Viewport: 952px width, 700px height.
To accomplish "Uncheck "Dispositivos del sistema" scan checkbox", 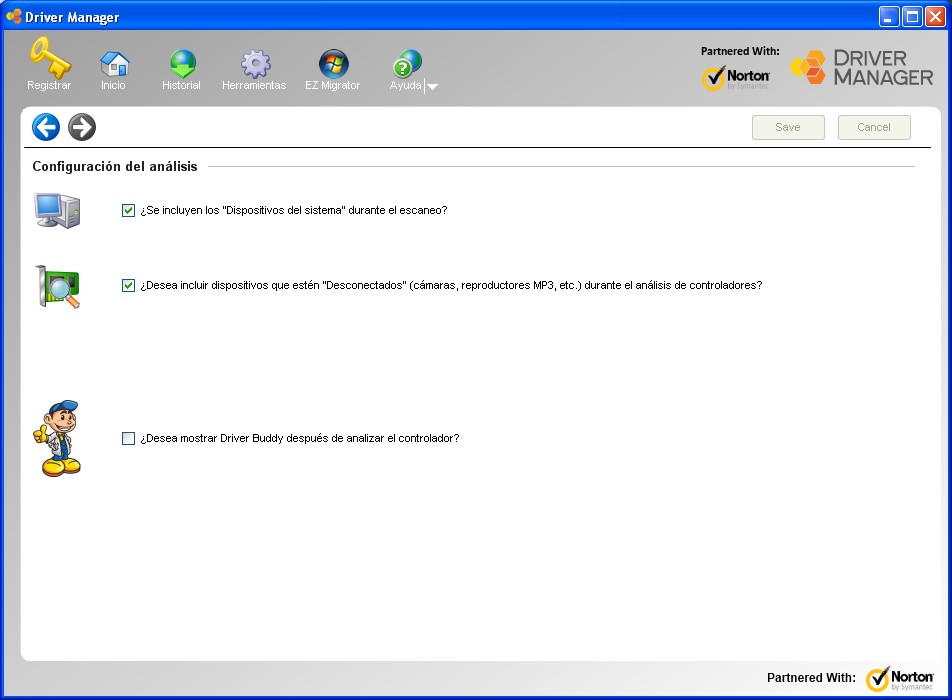I will (x=128, y=210).
